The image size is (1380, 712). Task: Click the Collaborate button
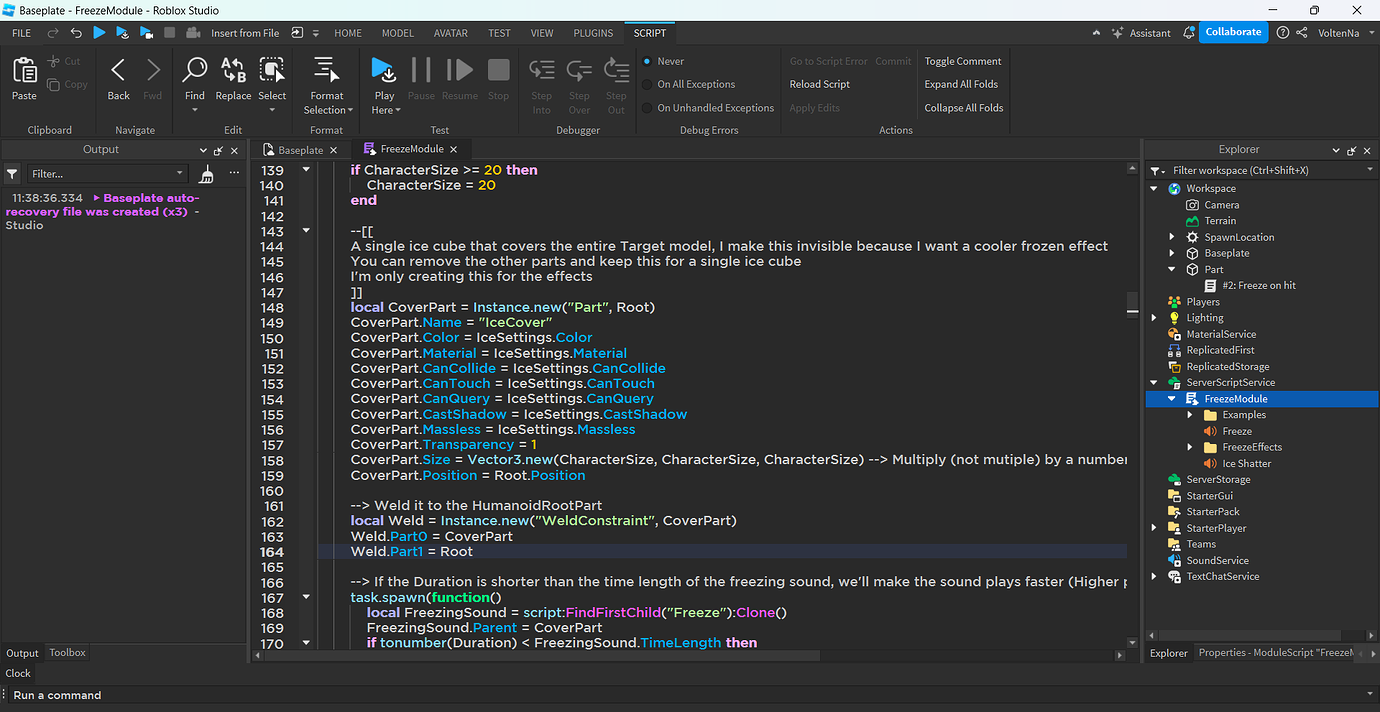pos(1233,32)
